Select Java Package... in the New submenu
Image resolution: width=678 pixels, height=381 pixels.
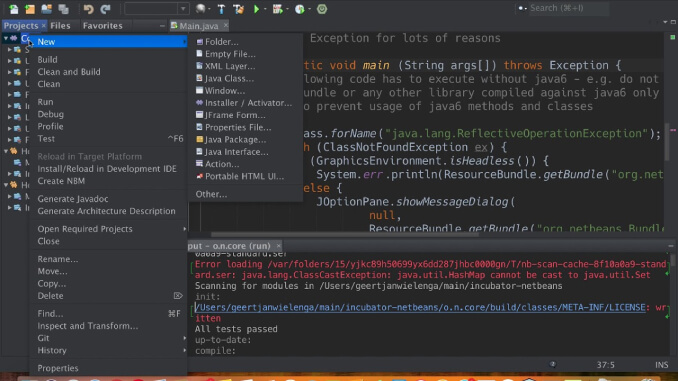(x=245, y=140)
